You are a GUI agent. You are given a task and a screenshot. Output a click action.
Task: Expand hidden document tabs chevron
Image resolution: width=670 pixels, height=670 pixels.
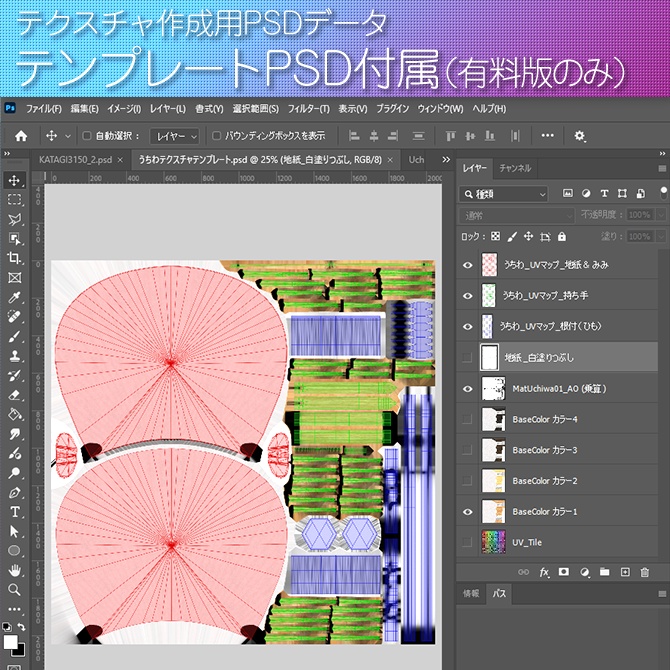pos(446,159)
